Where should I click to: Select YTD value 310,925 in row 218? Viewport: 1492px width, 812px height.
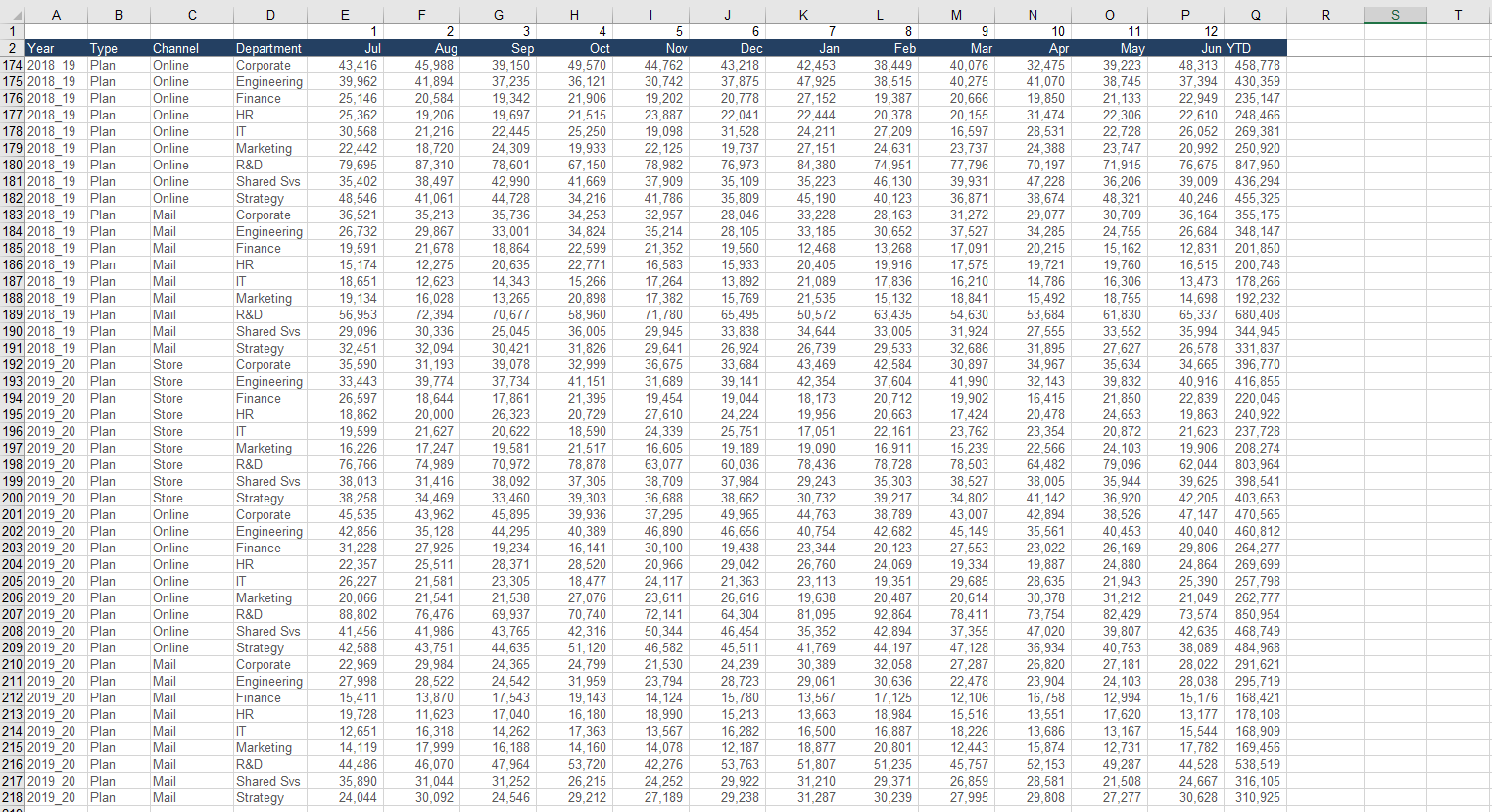[1256, 797]
